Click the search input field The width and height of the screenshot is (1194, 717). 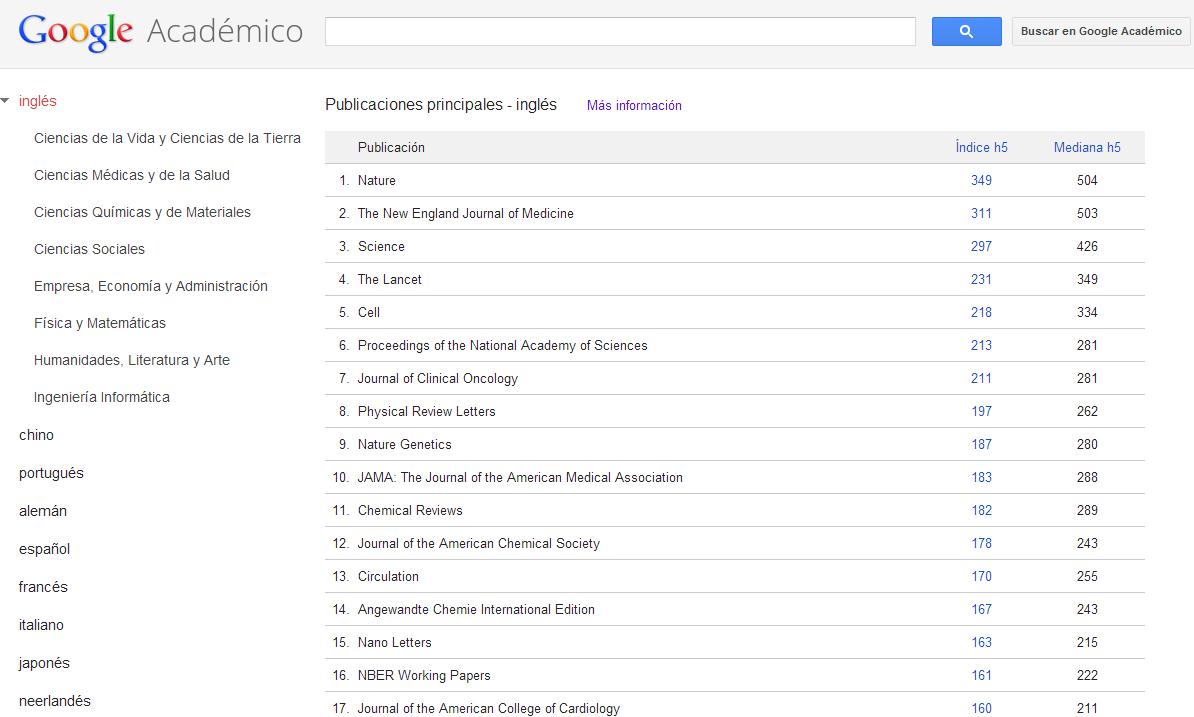click(620, 31)
